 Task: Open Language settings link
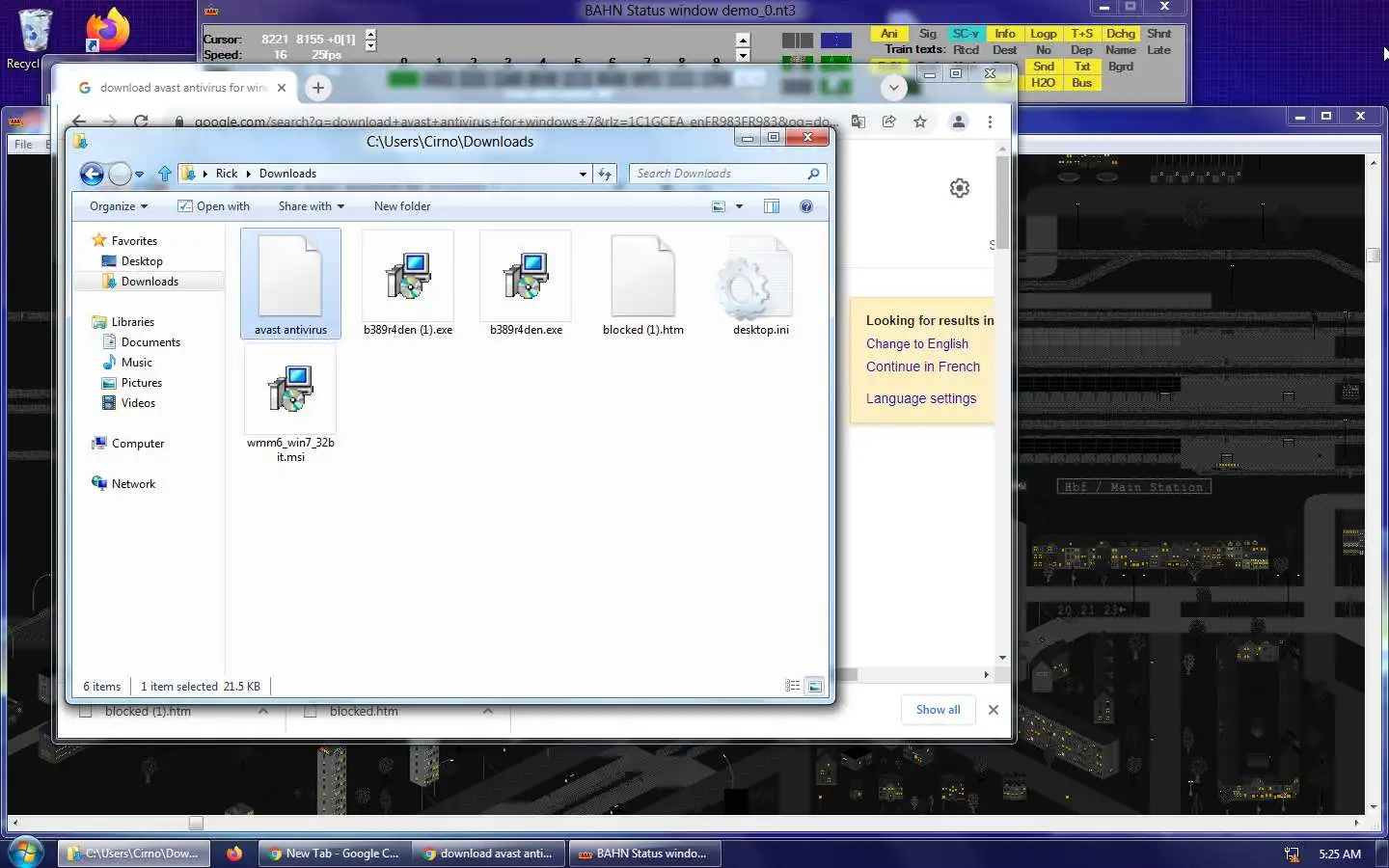coord(921,398)
